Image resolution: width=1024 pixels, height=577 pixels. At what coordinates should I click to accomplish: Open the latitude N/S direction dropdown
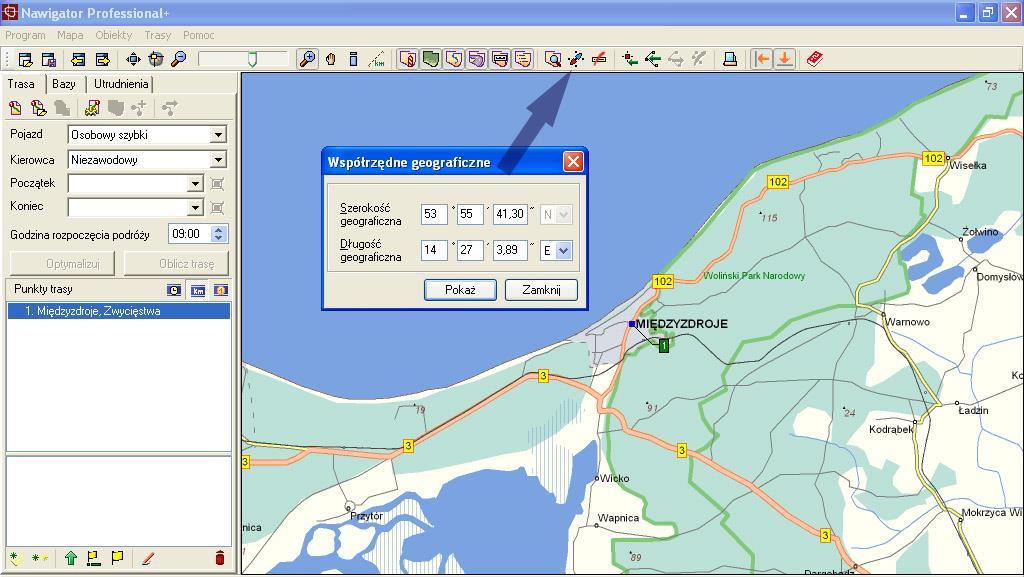tap(564, 214)
